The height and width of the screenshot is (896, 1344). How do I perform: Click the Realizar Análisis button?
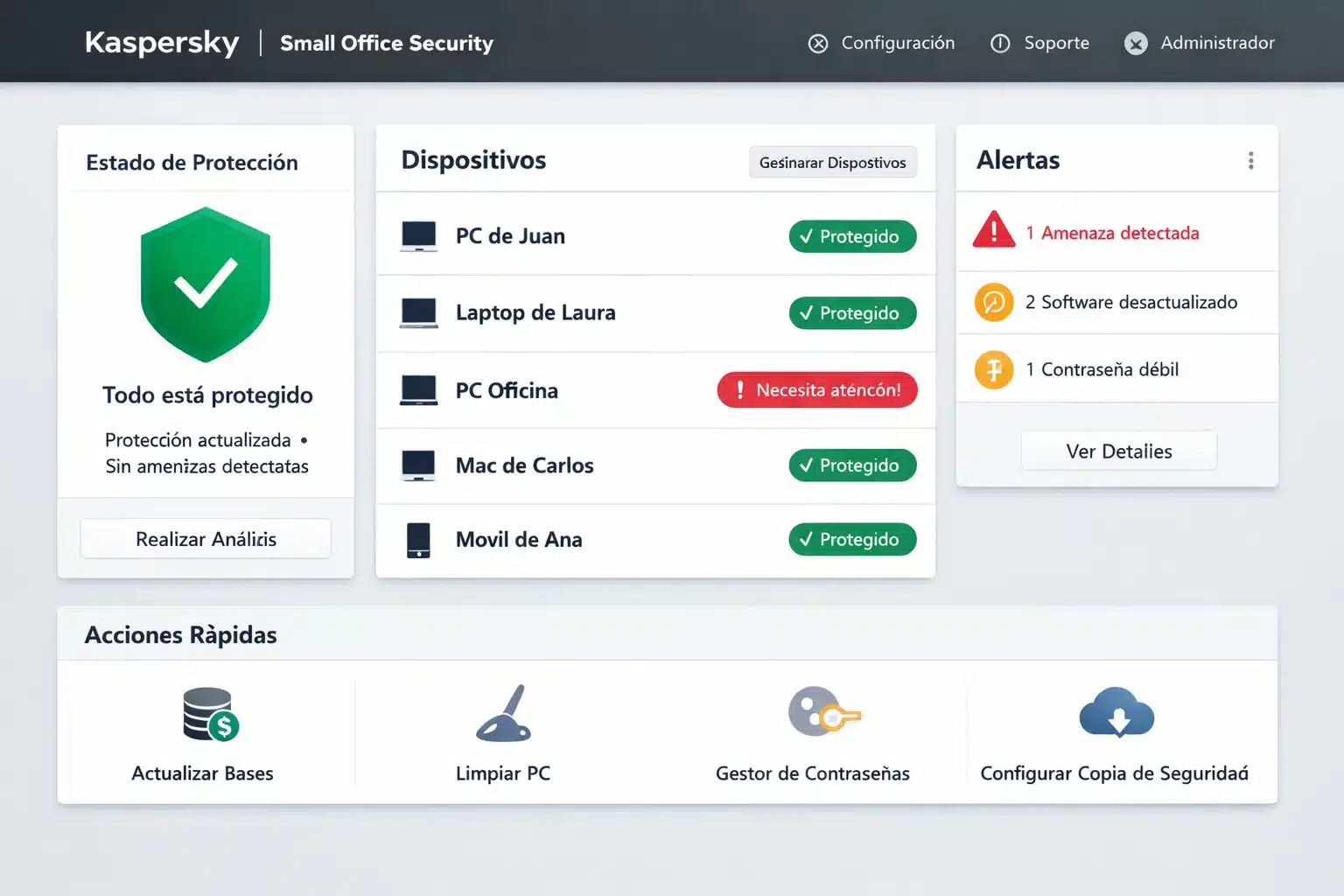coord(205,538)
